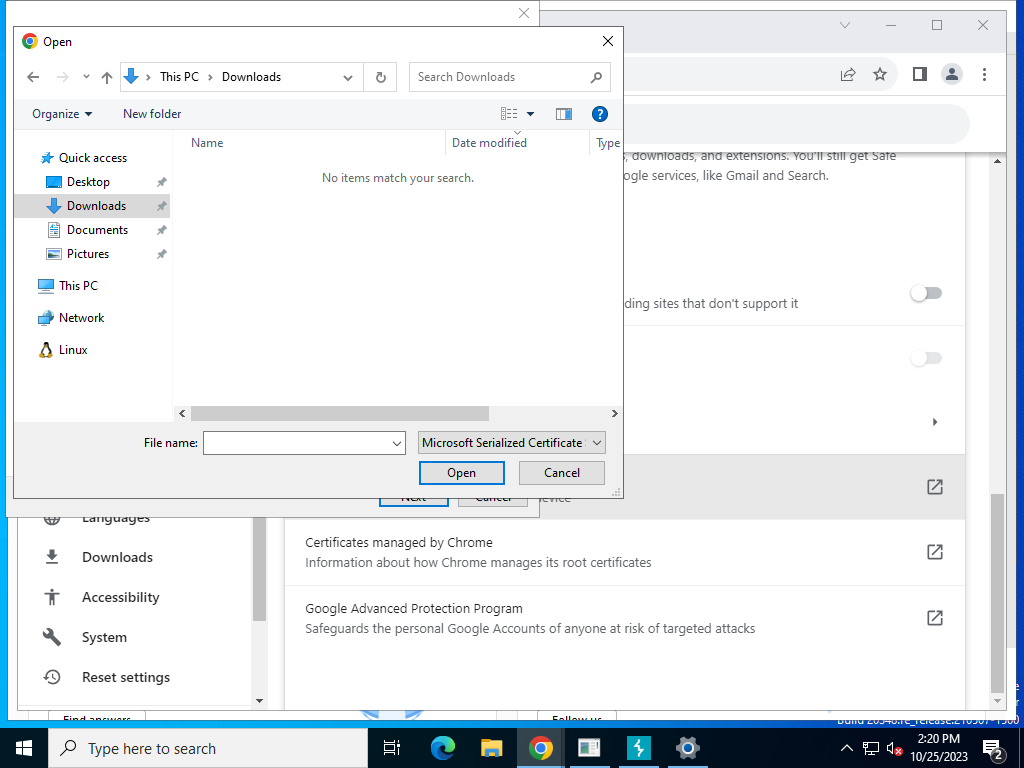Open Chrome three-dot menu
The height and width of the screenshot is (768, 1024).
click(x=984, y=74)
